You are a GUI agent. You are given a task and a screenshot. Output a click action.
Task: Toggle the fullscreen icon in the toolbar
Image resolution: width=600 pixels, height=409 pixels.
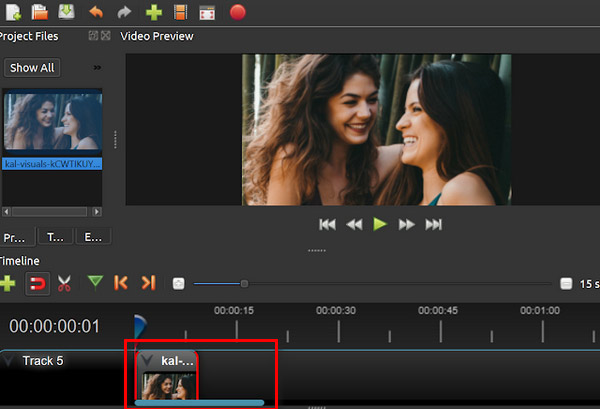(207, 13)
